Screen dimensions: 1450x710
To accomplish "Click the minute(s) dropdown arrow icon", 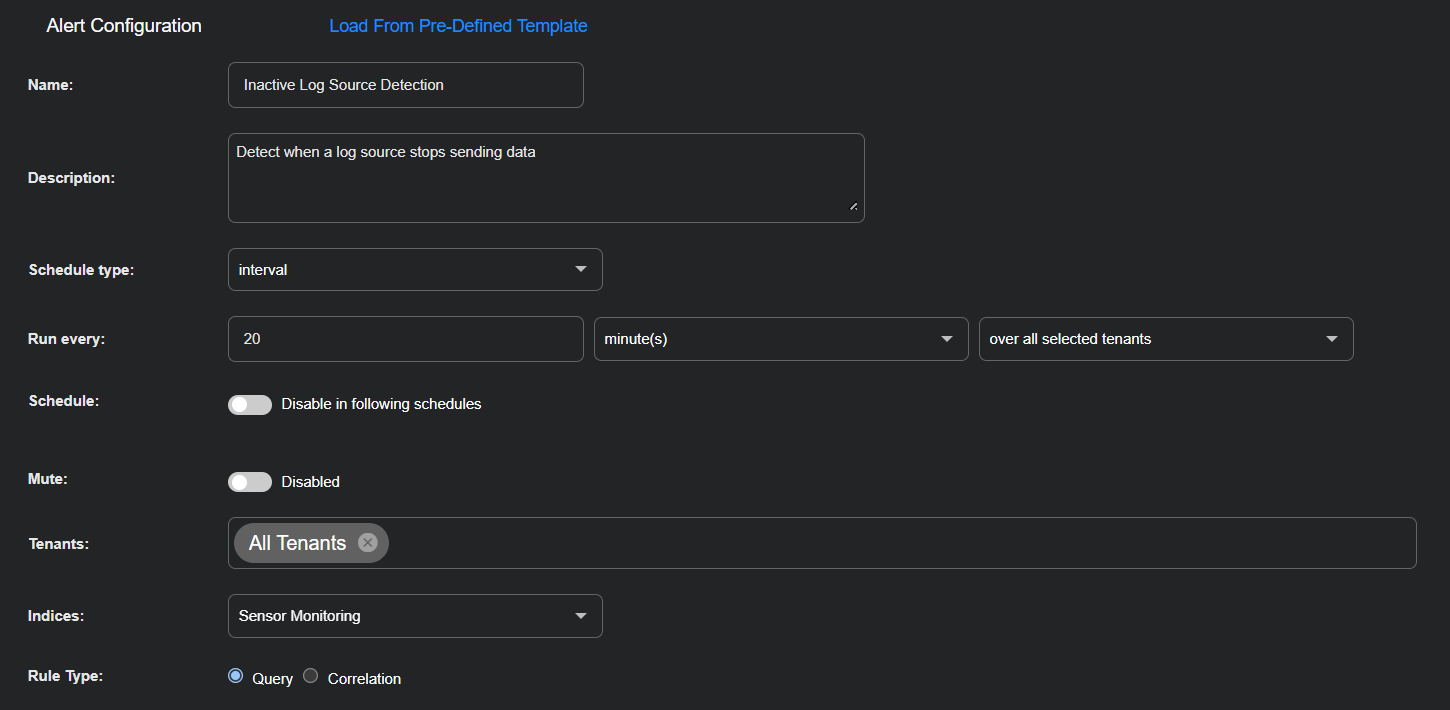I will pyautogui.click(x=946, y=339).
